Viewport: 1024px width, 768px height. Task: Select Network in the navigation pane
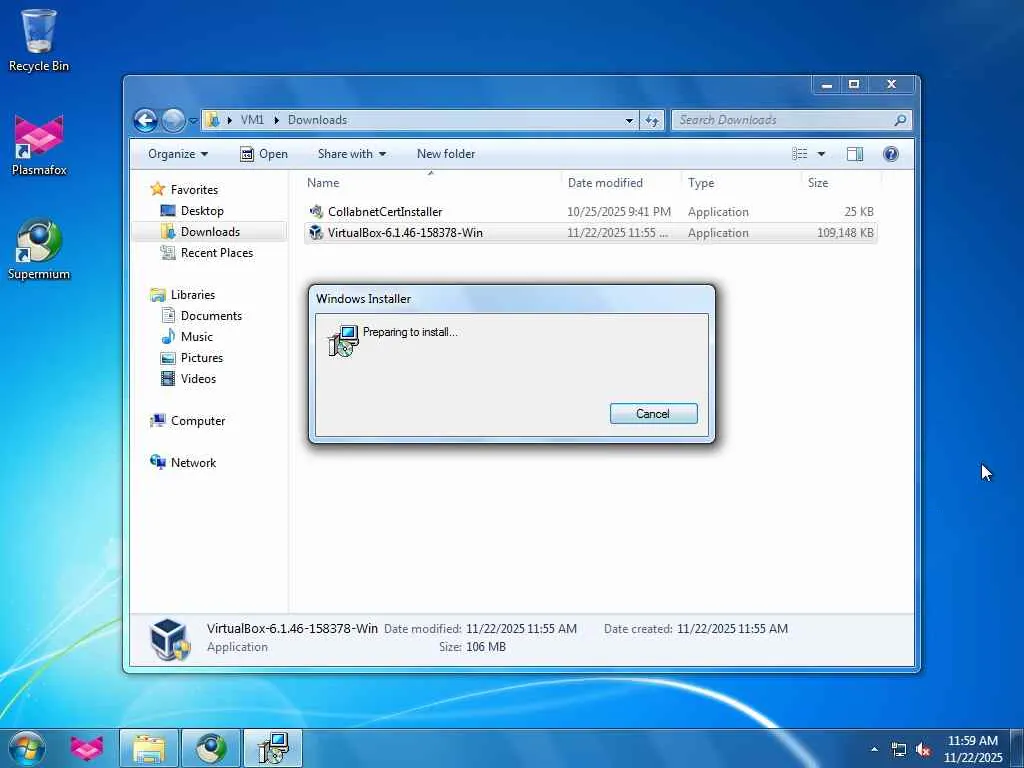click(x=193, y=463)
